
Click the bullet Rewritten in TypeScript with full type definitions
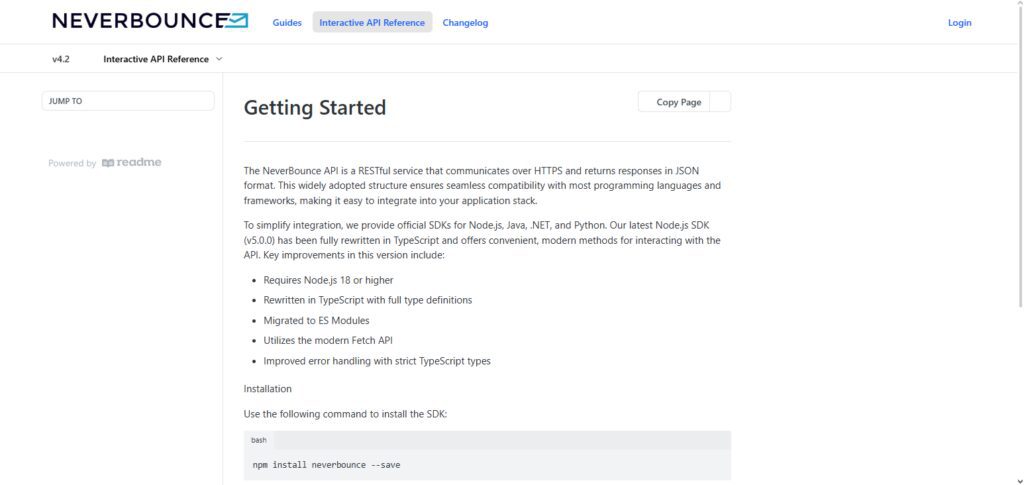(368, 300)
